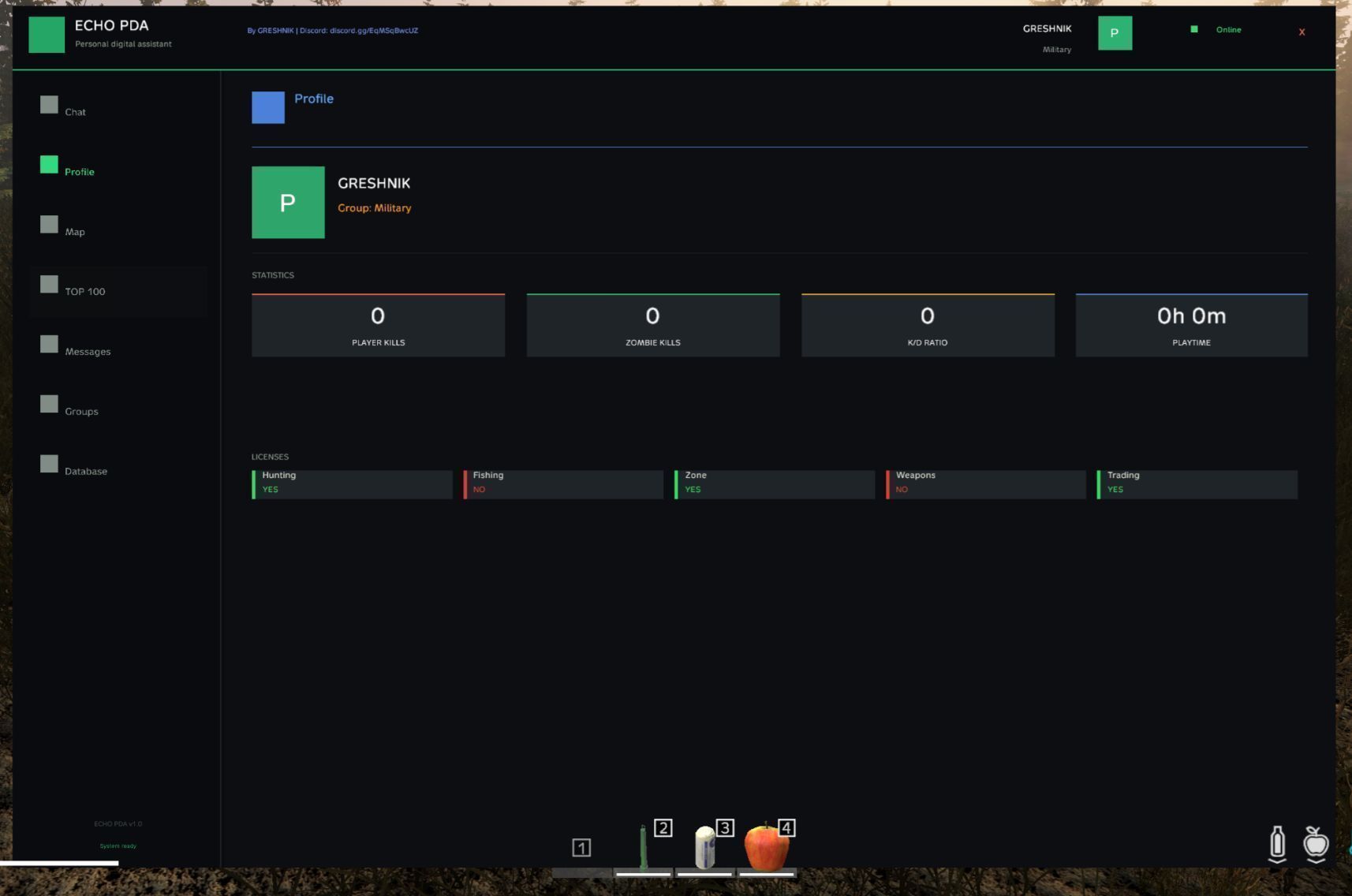Click the gray Map icon square
Image resolution: width=1352 pixels, height=896 pixels.
point(49,225)
